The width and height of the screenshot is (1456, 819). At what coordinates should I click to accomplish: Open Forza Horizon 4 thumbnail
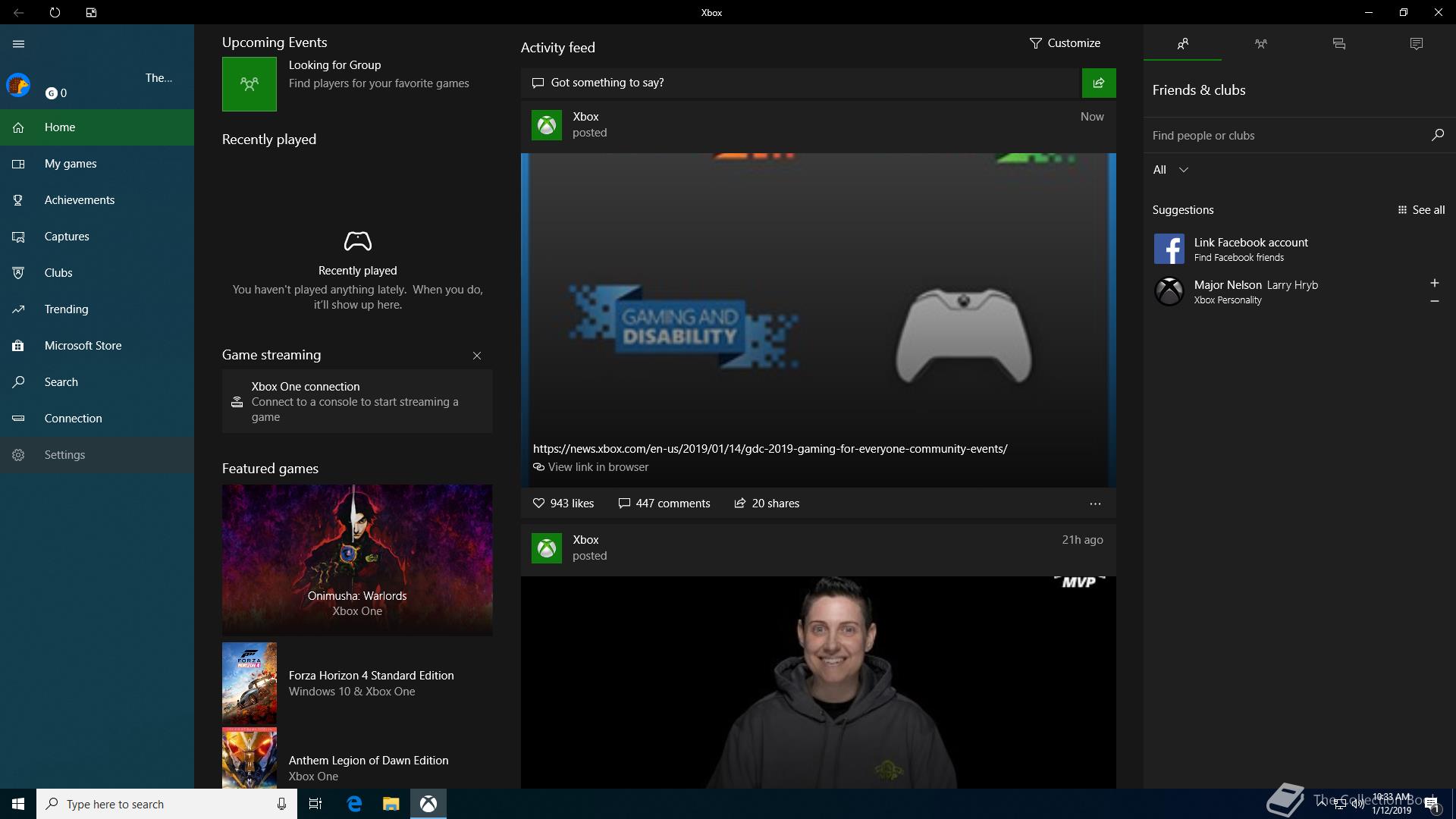point(249,683)
